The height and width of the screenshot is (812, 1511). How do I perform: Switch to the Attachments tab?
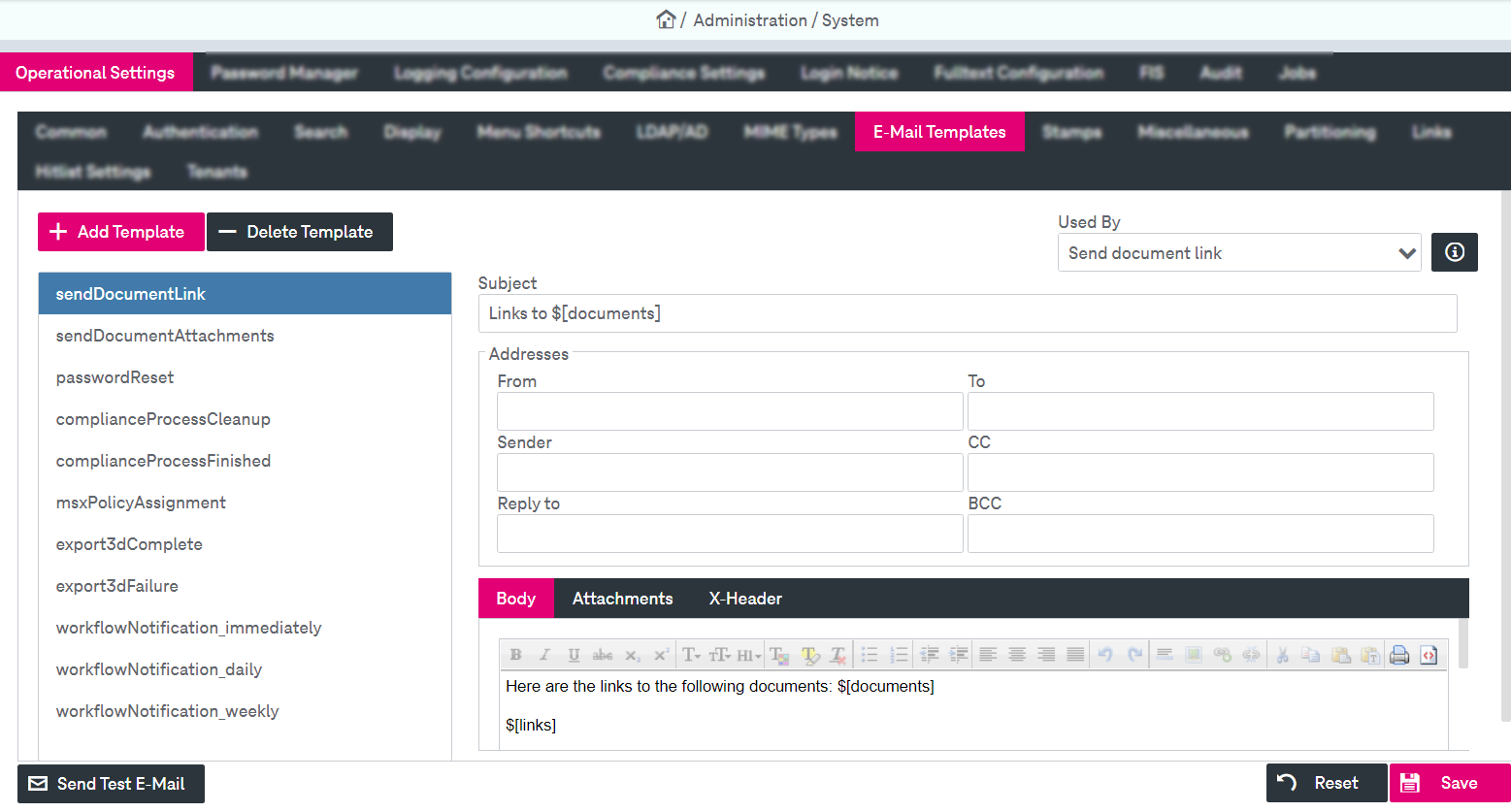(x=621, y=599)
